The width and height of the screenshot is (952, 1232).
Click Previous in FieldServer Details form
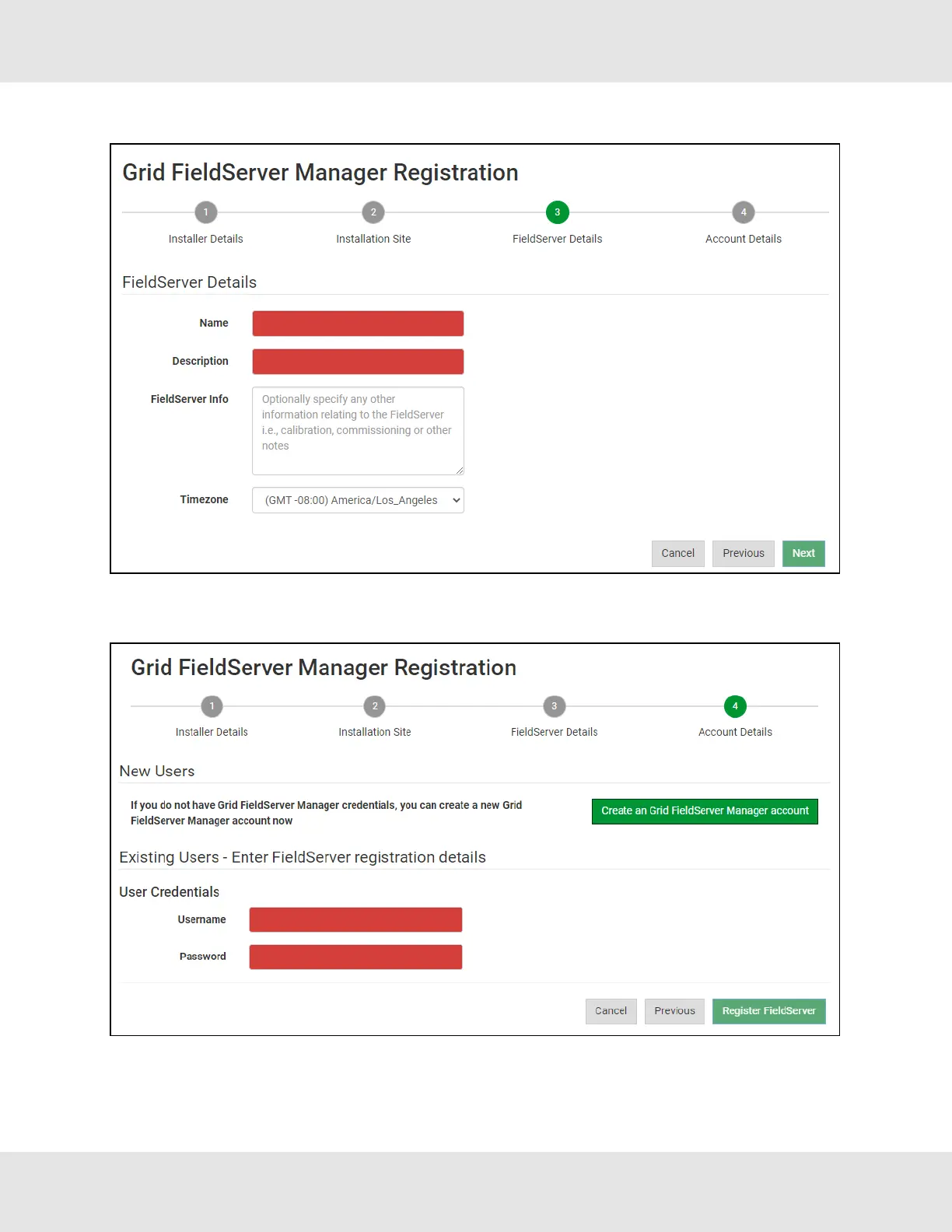(x=743, y=554)
